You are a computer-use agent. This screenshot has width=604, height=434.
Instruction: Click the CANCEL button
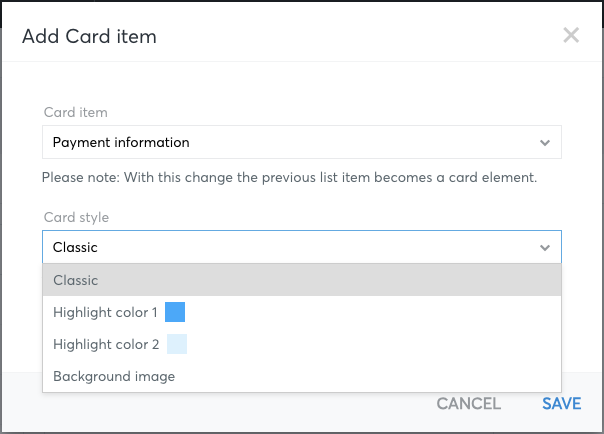[x=468, y=404]
